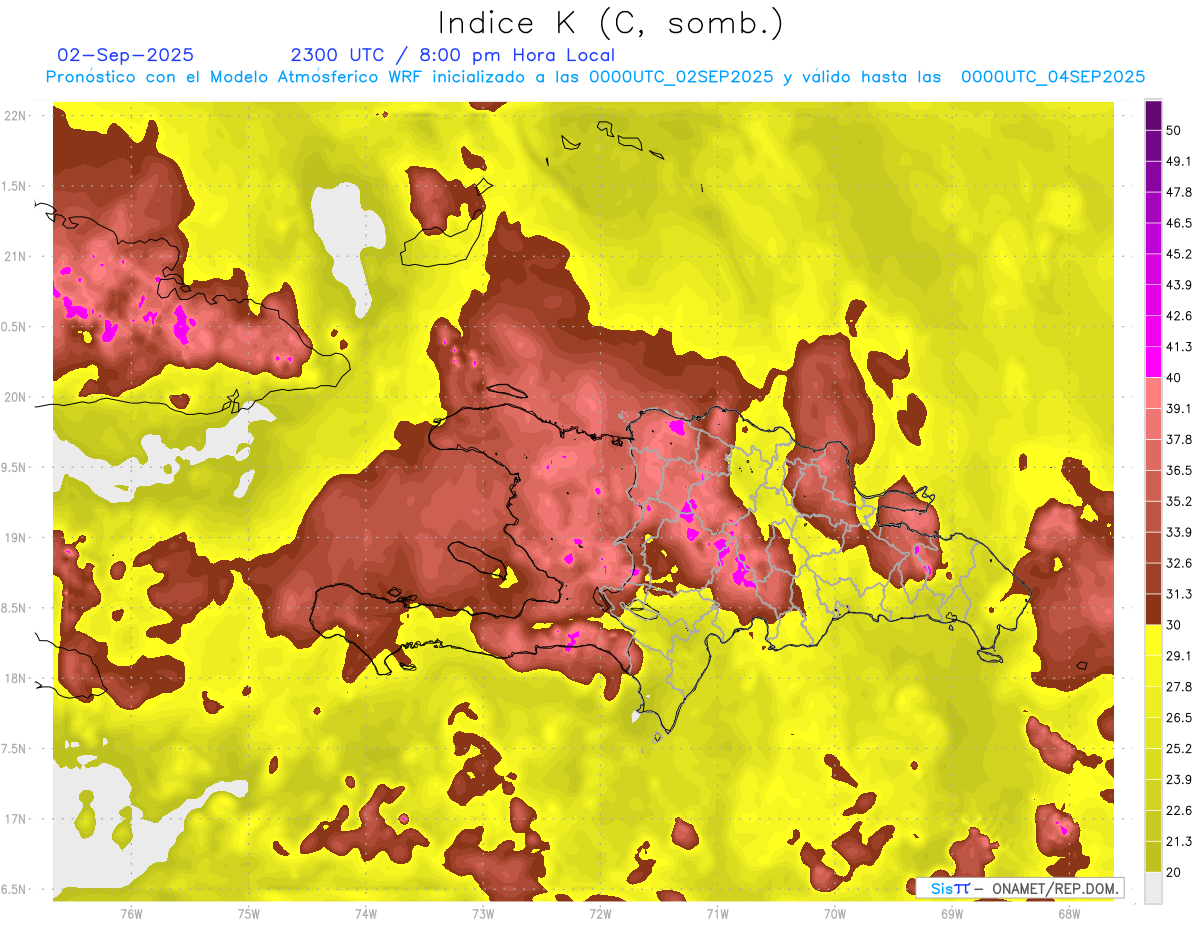Click the '42.6' colorbar value
Viewport: 1200px width, 927px height.
coord(1178,316)
